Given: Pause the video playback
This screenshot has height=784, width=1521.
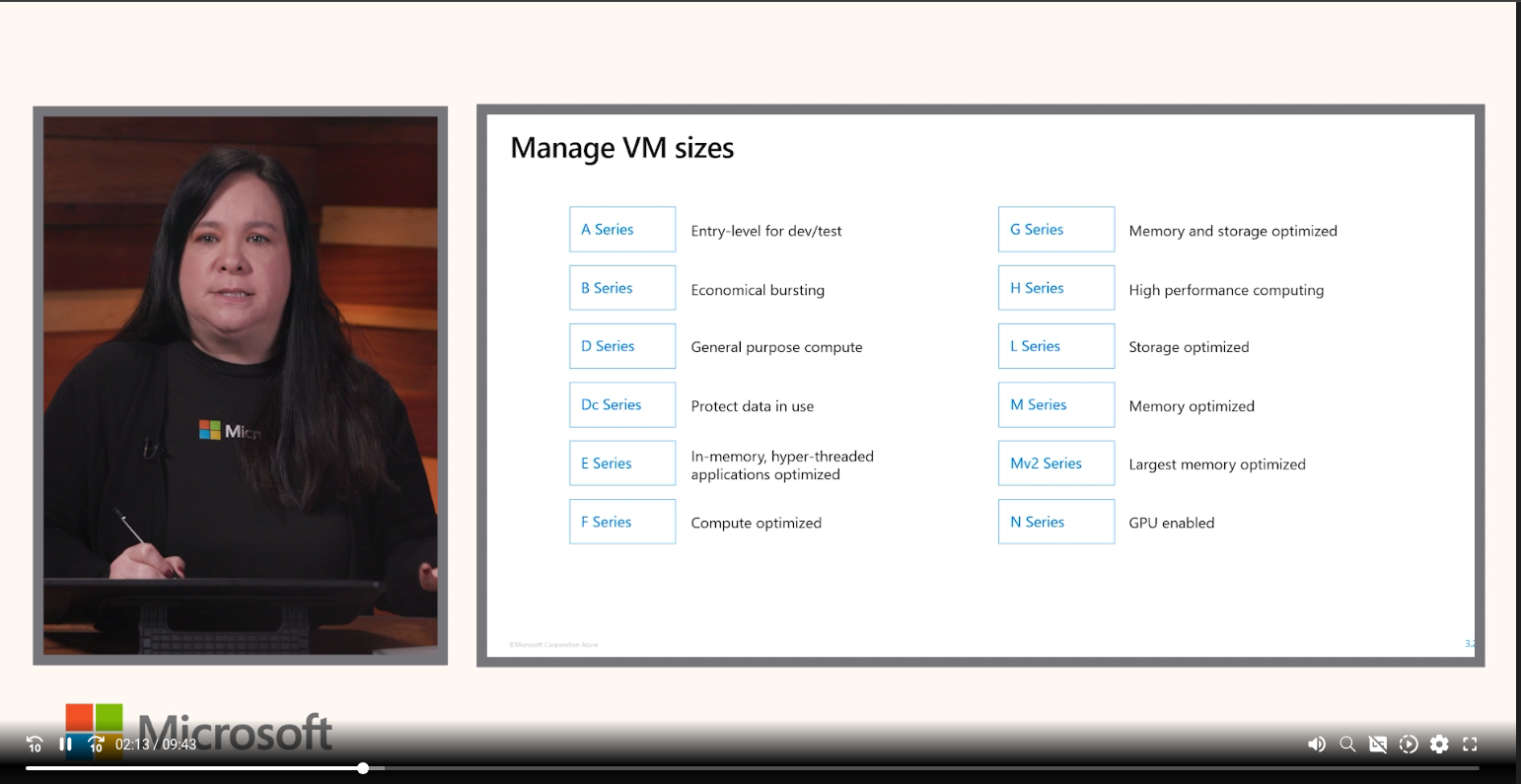Looking at the screenshot, I should (66, 744).
